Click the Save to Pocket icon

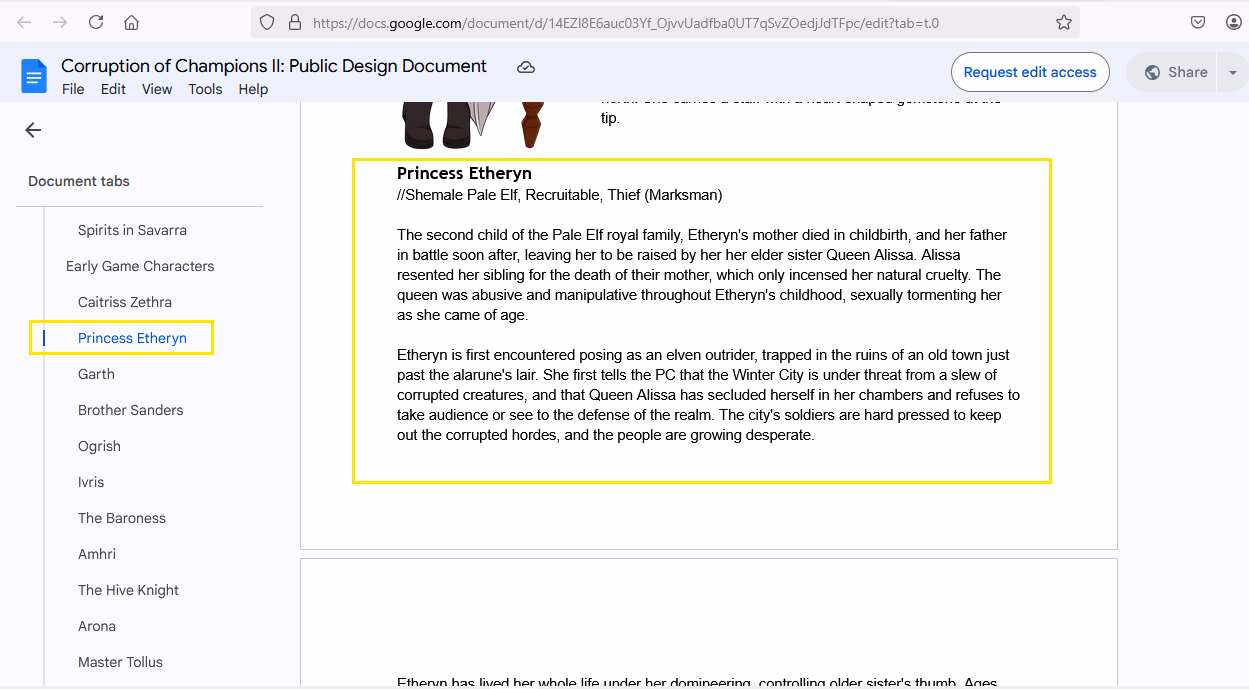[x=1198, y=22]
